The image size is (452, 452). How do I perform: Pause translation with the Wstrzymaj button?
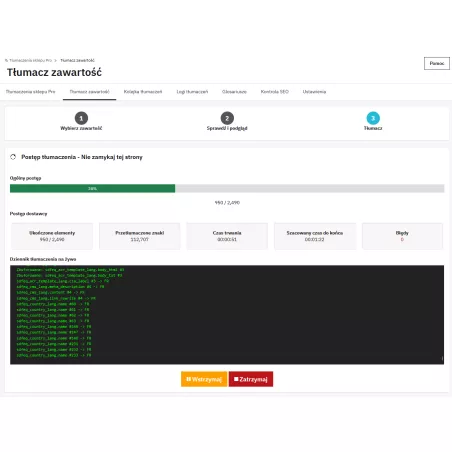coord(204,379)
